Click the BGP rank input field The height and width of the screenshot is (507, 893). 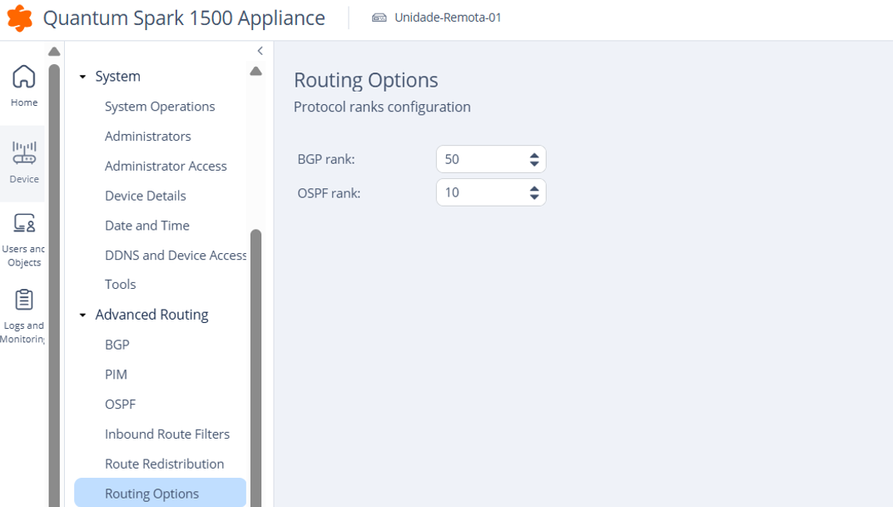point(480,159)
